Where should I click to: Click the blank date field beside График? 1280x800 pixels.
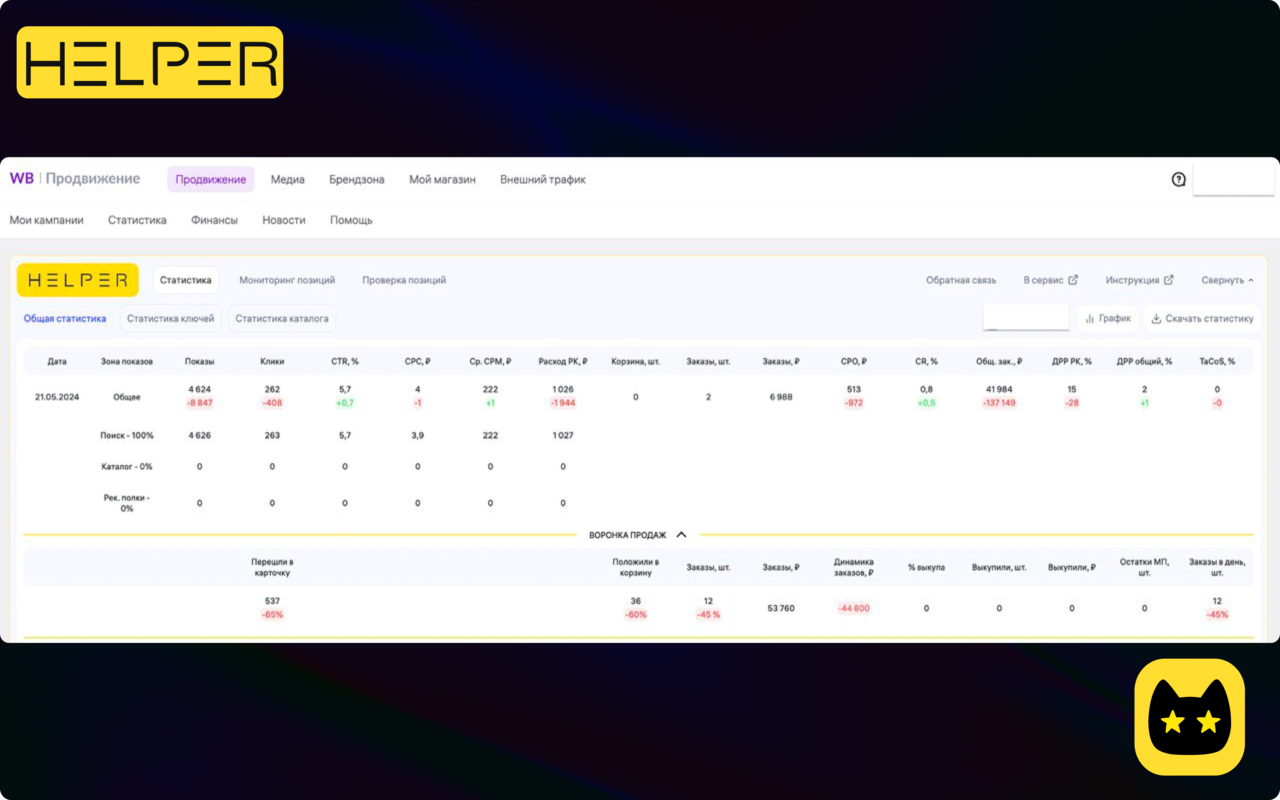[1026, 318]
